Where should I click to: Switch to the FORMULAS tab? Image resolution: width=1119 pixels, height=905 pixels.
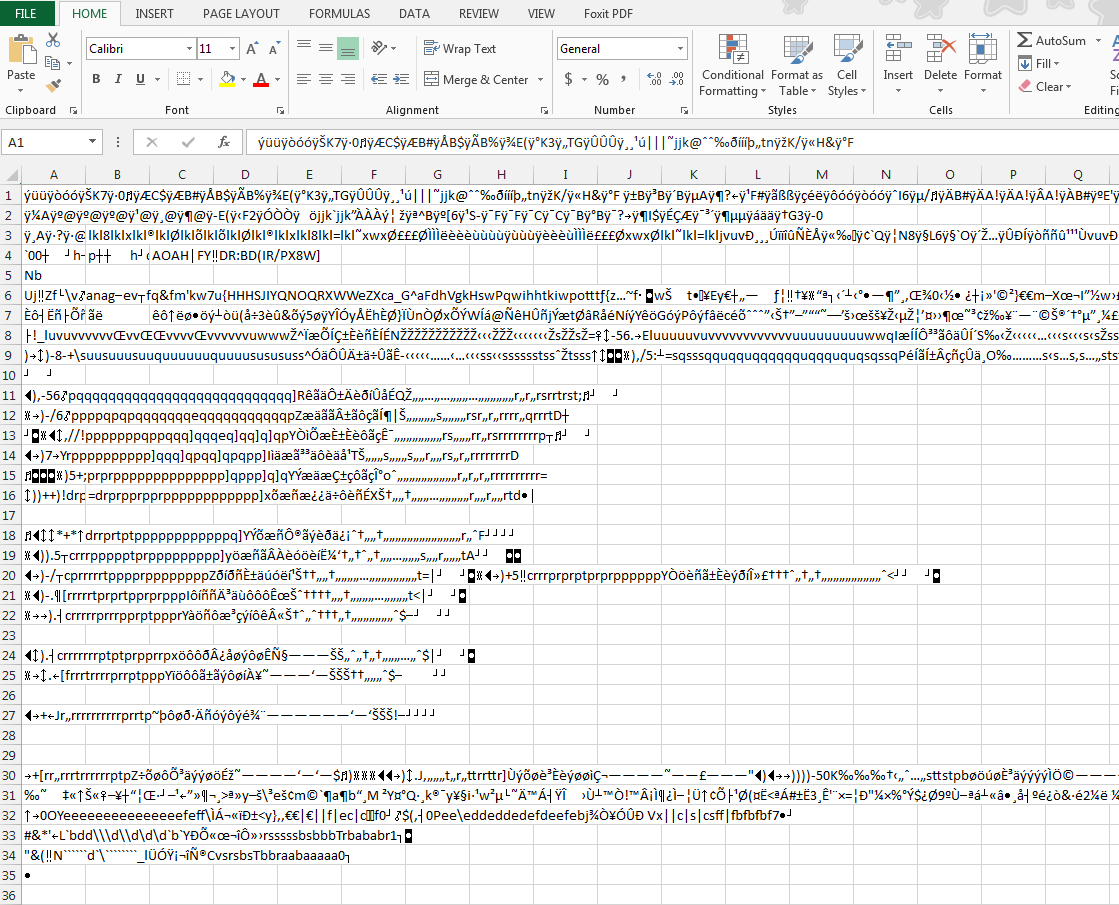pyautogui.click(x=340, y=14)
